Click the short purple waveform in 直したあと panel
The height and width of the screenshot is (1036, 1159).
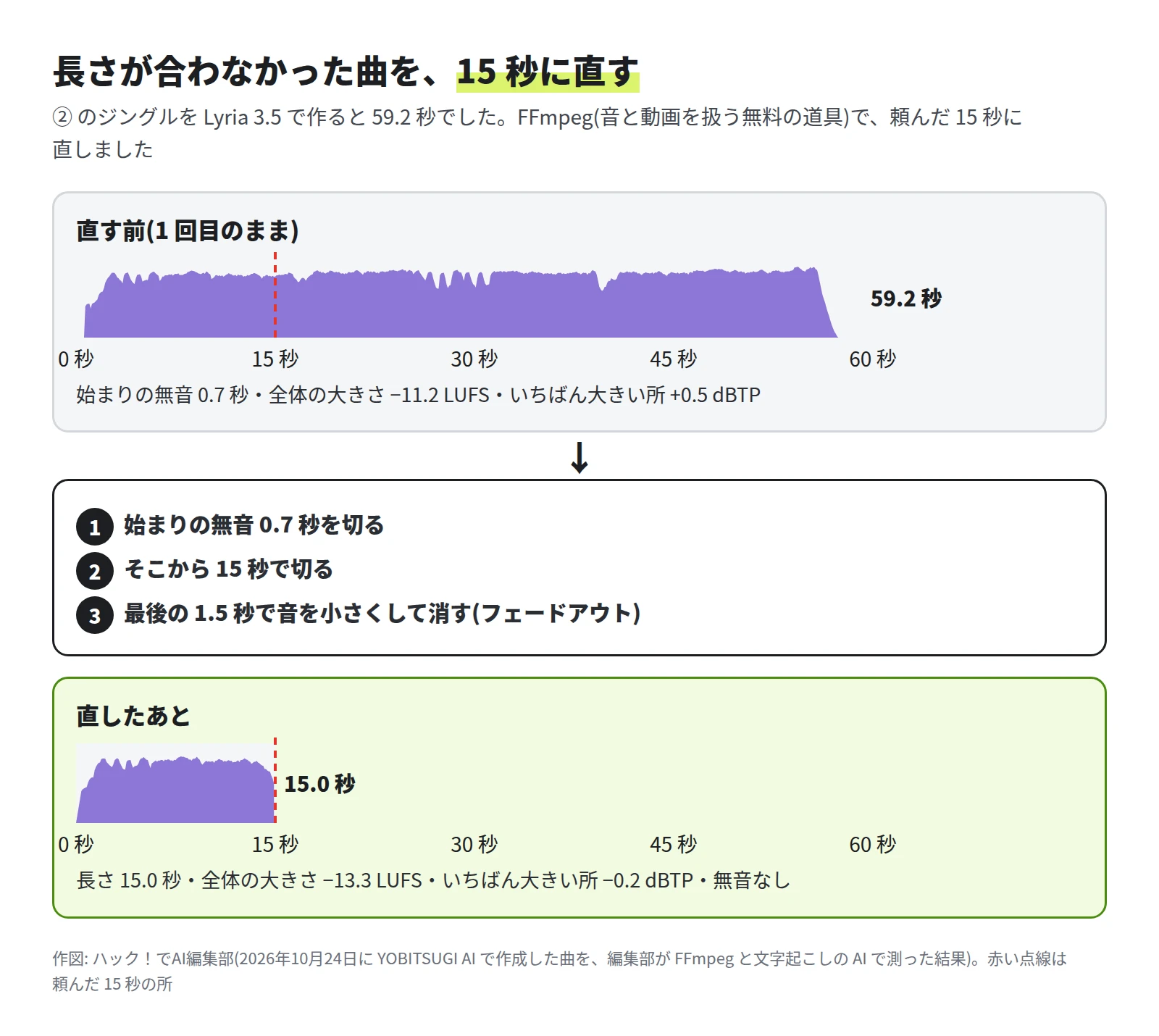point(176,790)
